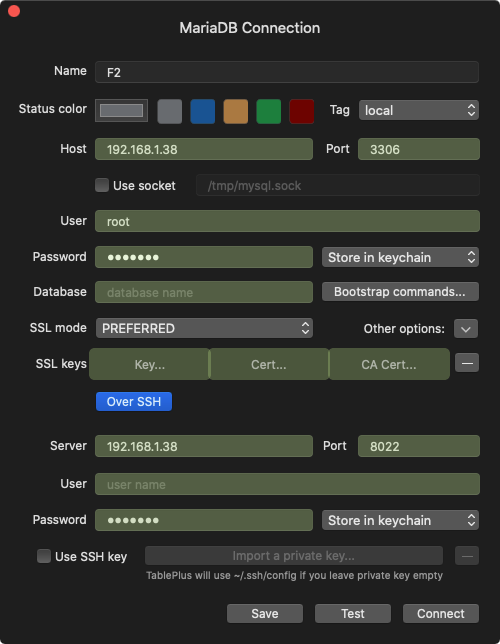Click the minus icon next to private key import

tap(467, 556)
